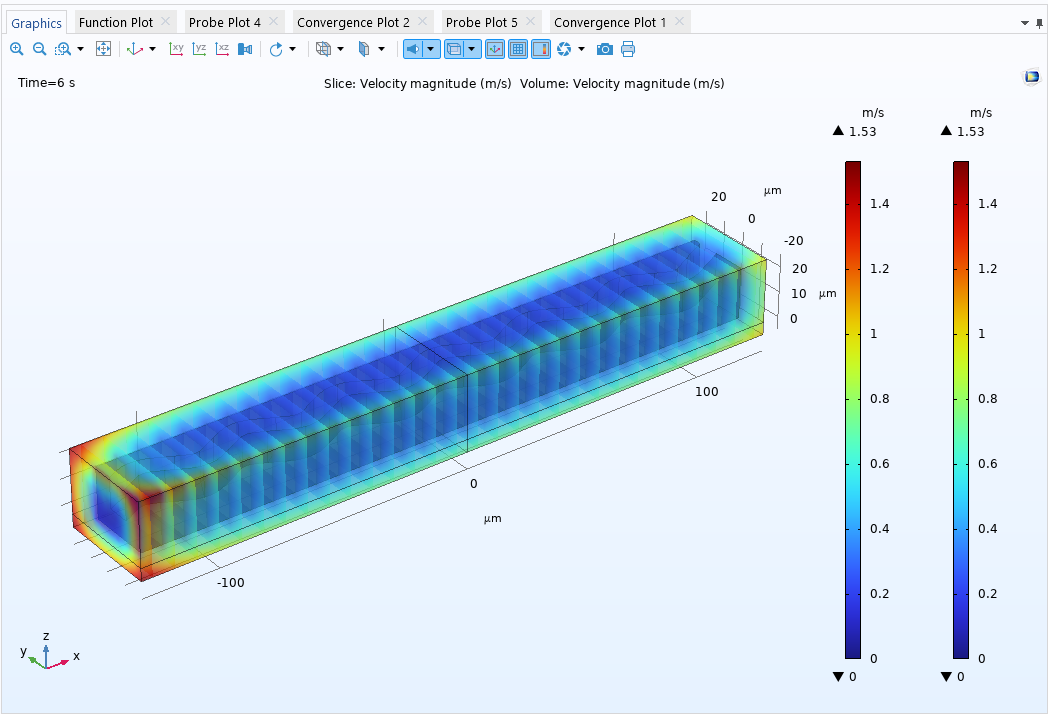
Task: Switch to the YZ view
Action: [199, 49]
